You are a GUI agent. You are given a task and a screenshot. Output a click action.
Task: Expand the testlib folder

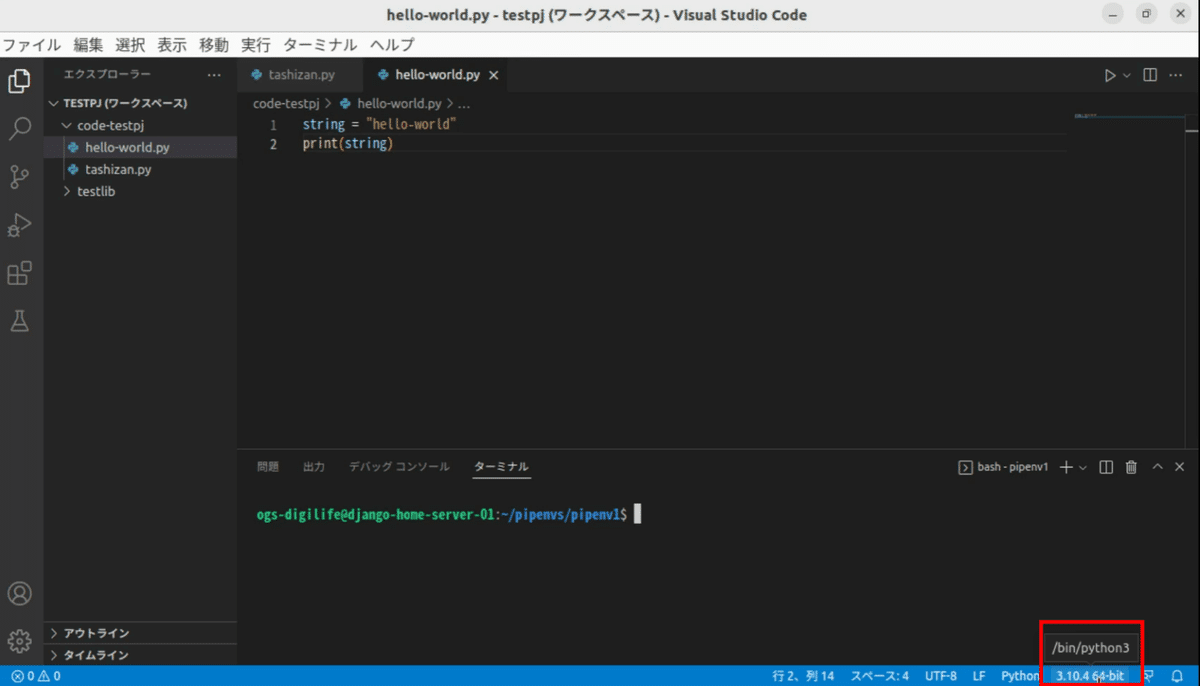(x=140, y=191)
